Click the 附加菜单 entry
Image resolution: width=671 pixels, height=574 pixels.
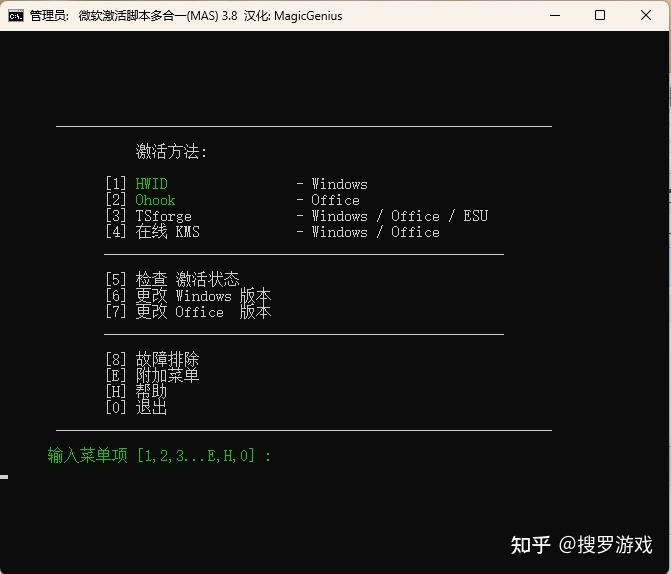[x=152, y=375]
